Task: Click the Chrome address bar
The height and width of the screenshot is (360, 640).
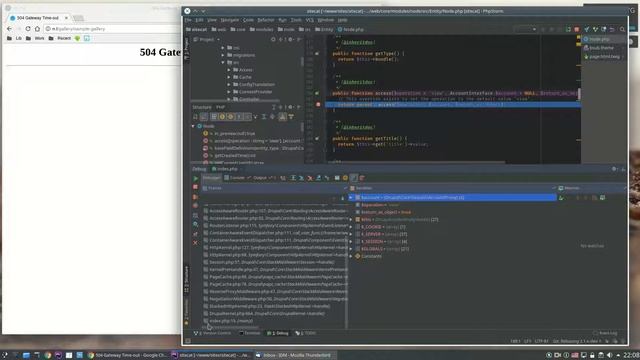Action: [112, 29]
